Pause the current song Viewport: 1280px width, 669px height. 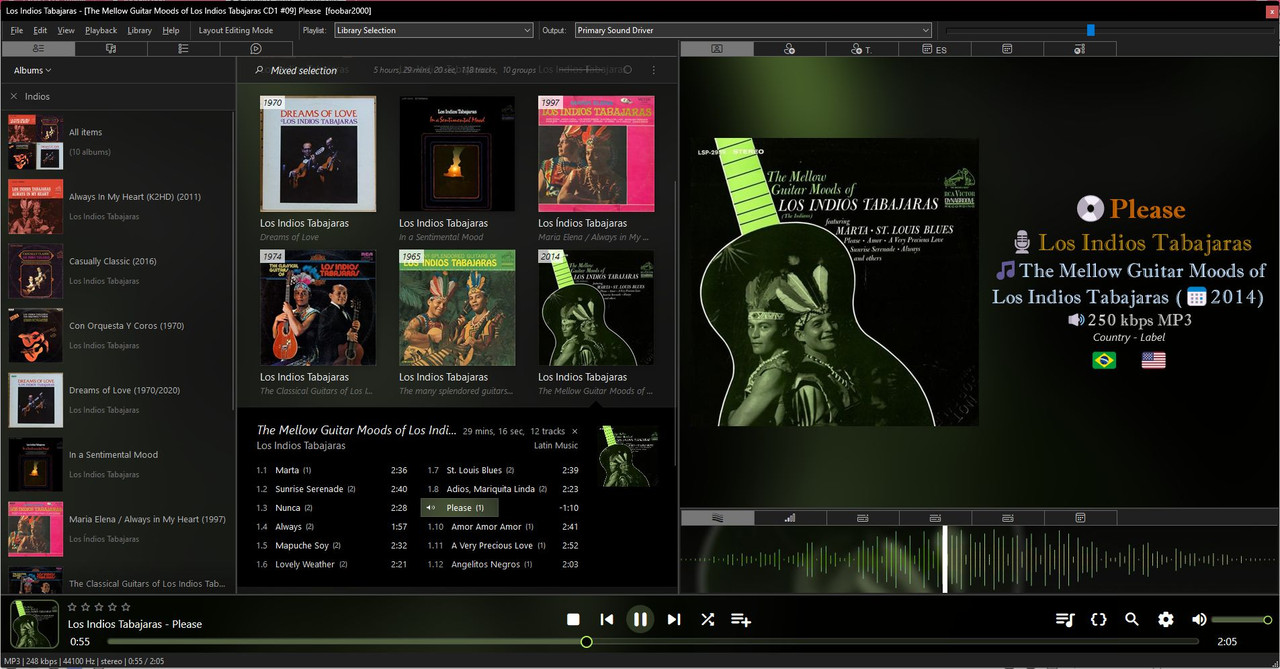[x=640, y=619]
